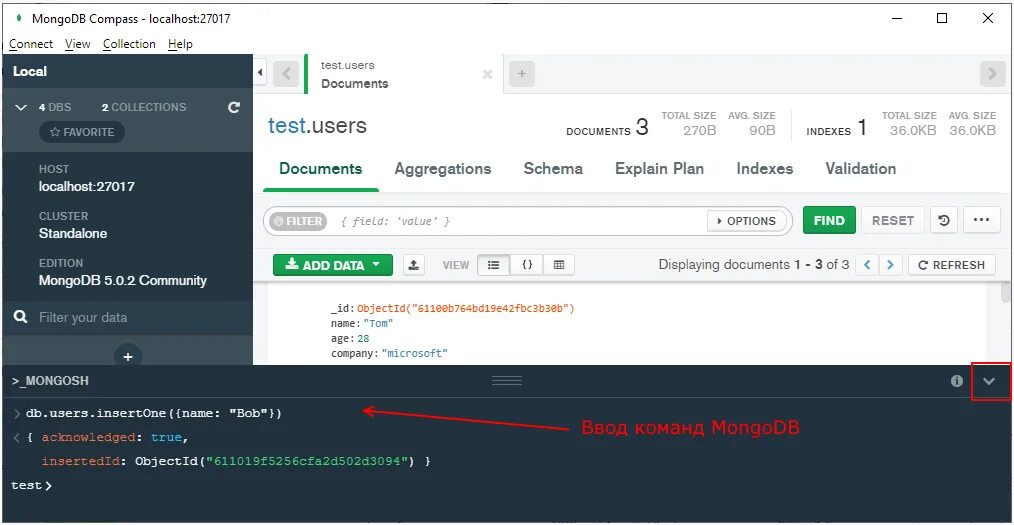The height and width of the screenshot is (525, 1014).
Task: Open the Indexes tab
Action: 764,169
